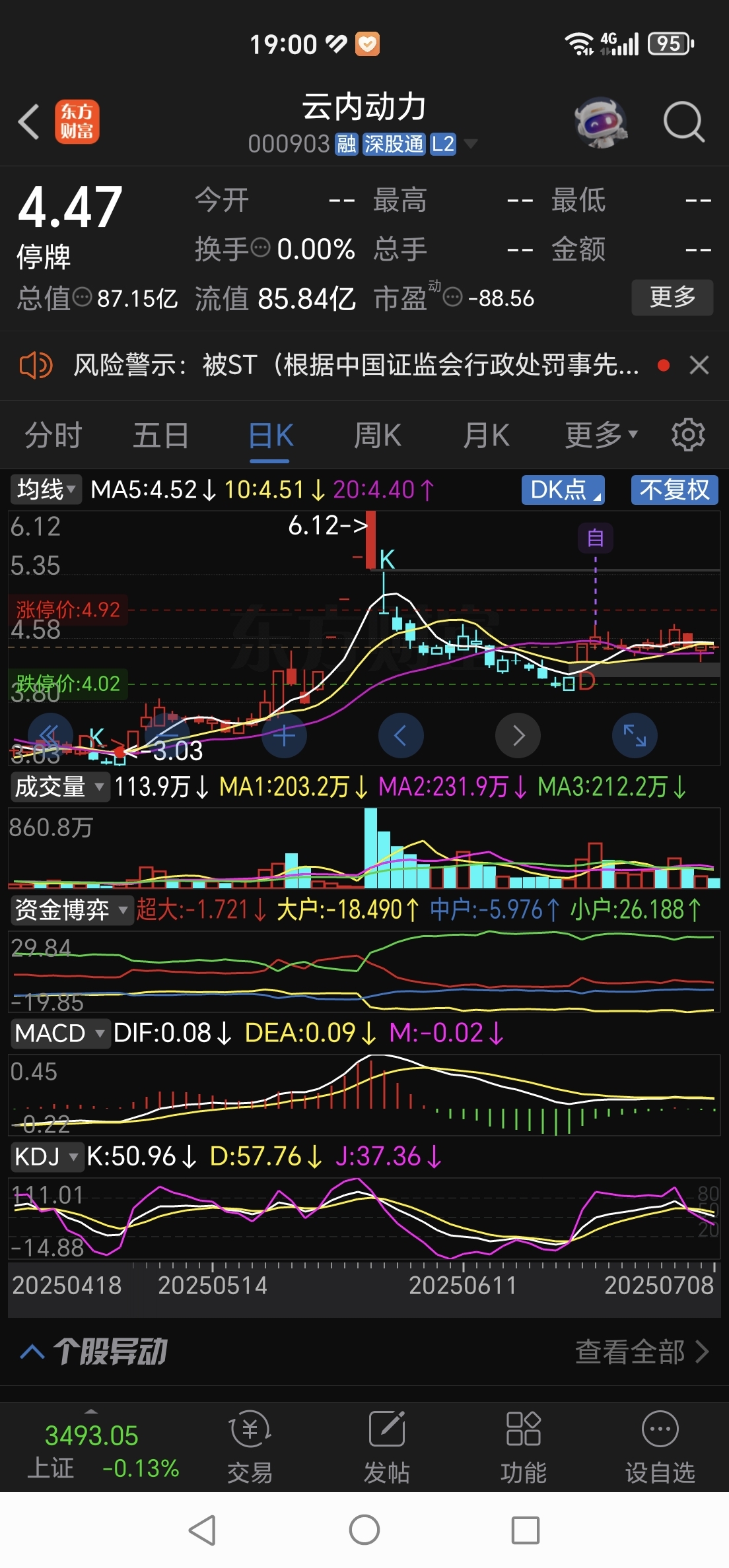The height and width of the screenshot is (1568, 729).
Task: Open the KDJ indicator dropdown
Action: 47,1157
